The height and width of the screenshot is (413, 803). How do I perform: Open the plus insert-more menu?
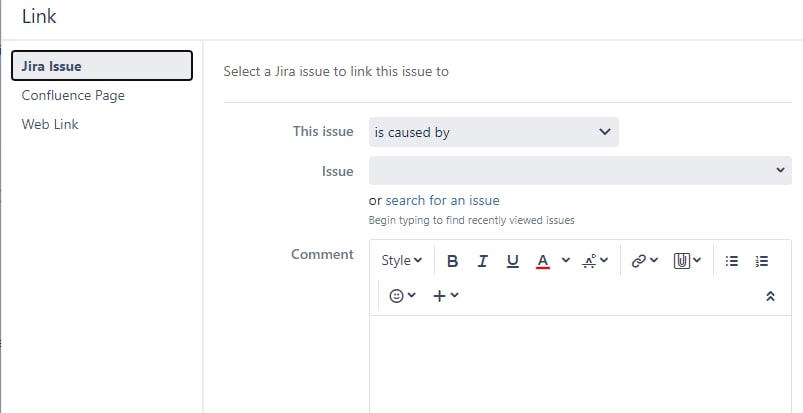pyautogui.click(x=446, y=296)
